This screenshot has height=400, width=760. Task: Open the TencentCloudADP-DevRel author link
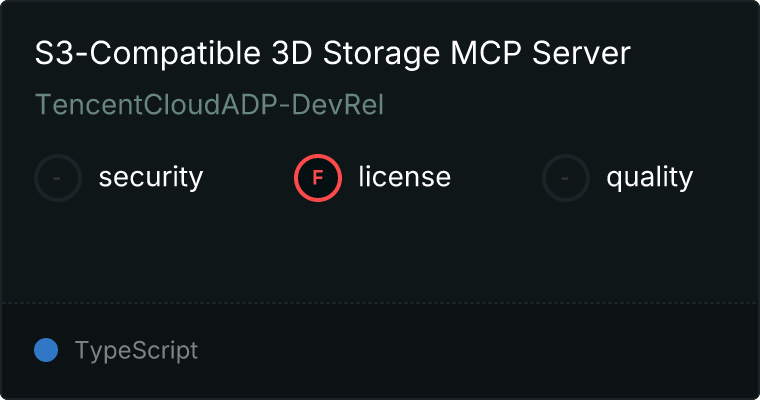[x=209, y=105]
